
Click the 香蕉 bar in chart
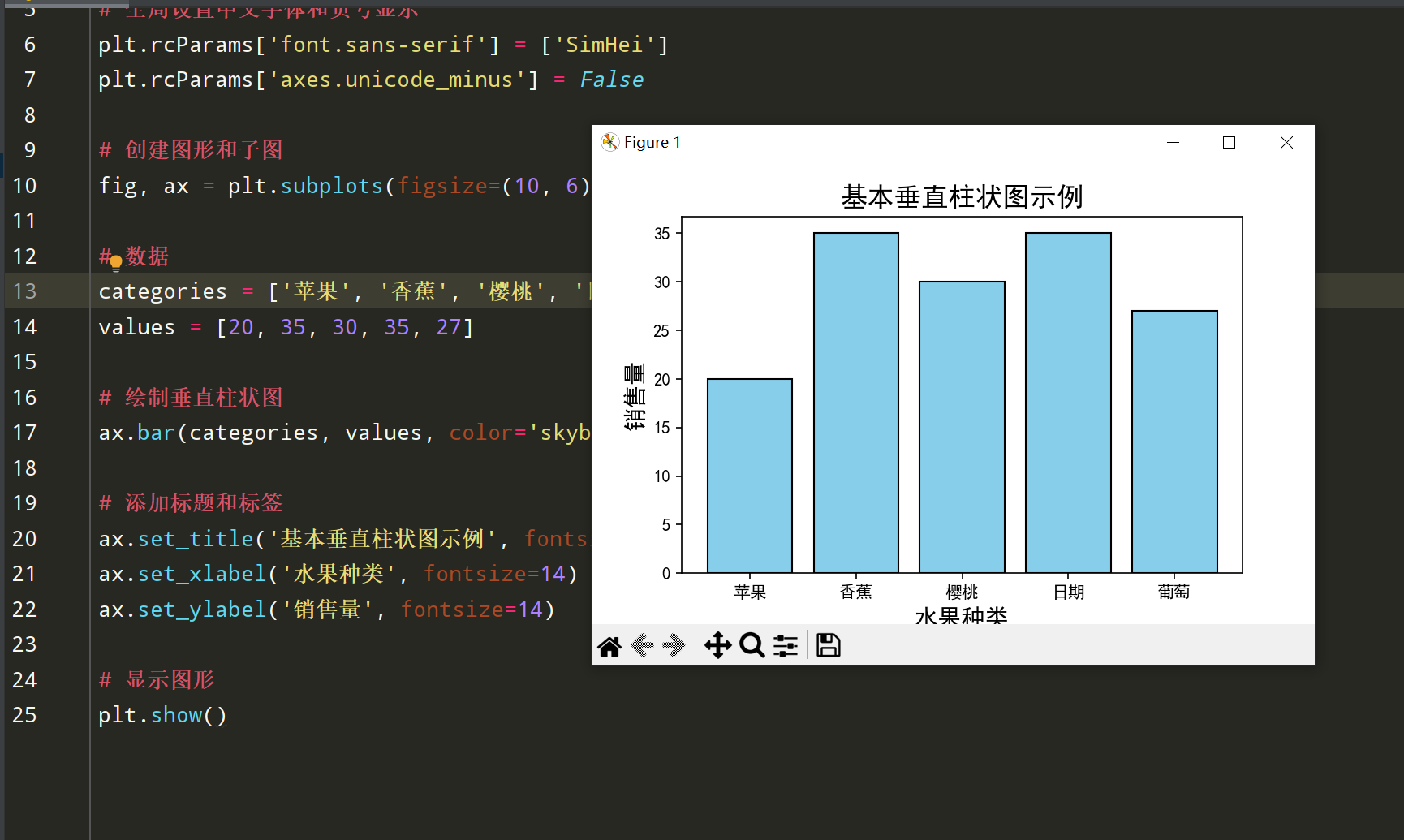(856, 403)
